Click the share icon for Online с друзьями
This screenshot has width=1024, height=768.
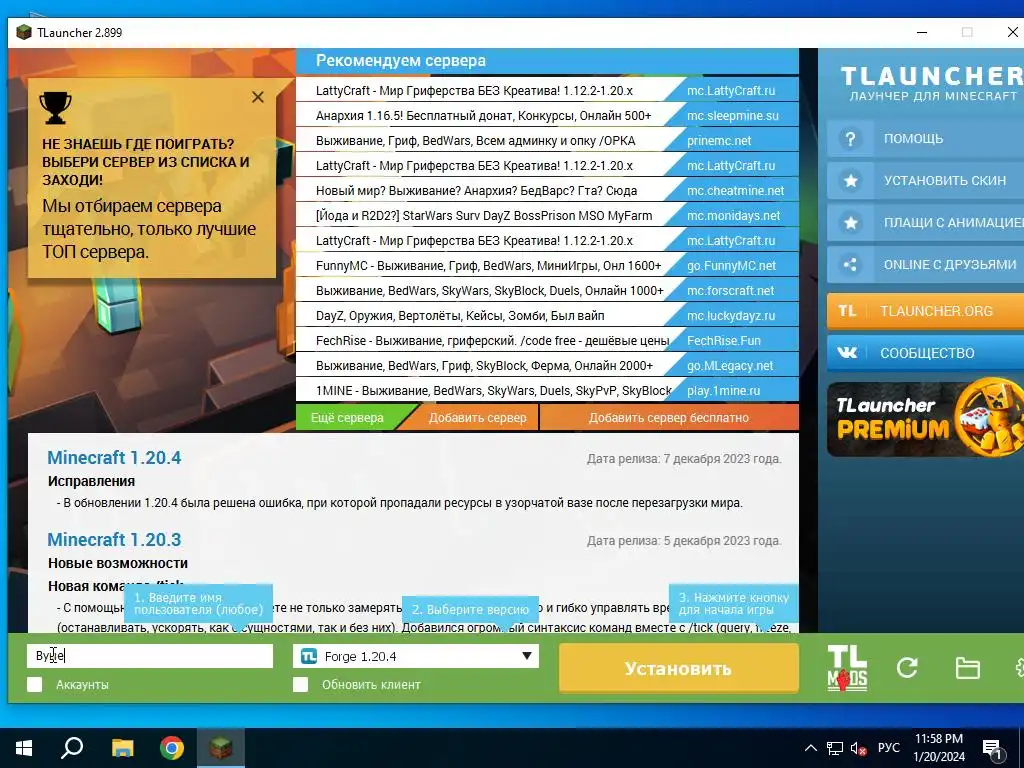click(850, 264)
